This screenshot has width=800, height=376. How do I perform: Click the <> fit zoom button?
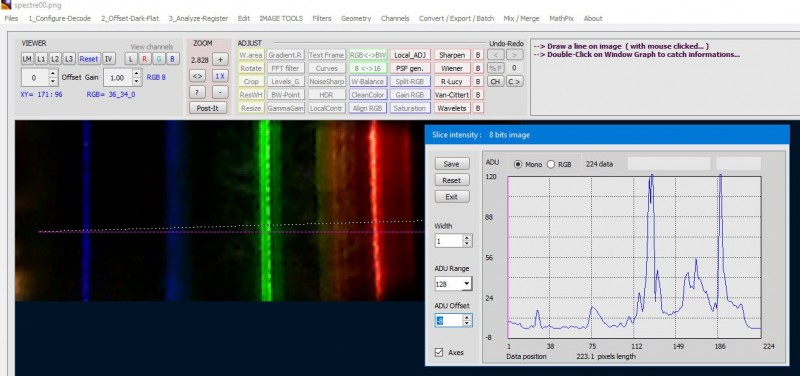(197, 76)
